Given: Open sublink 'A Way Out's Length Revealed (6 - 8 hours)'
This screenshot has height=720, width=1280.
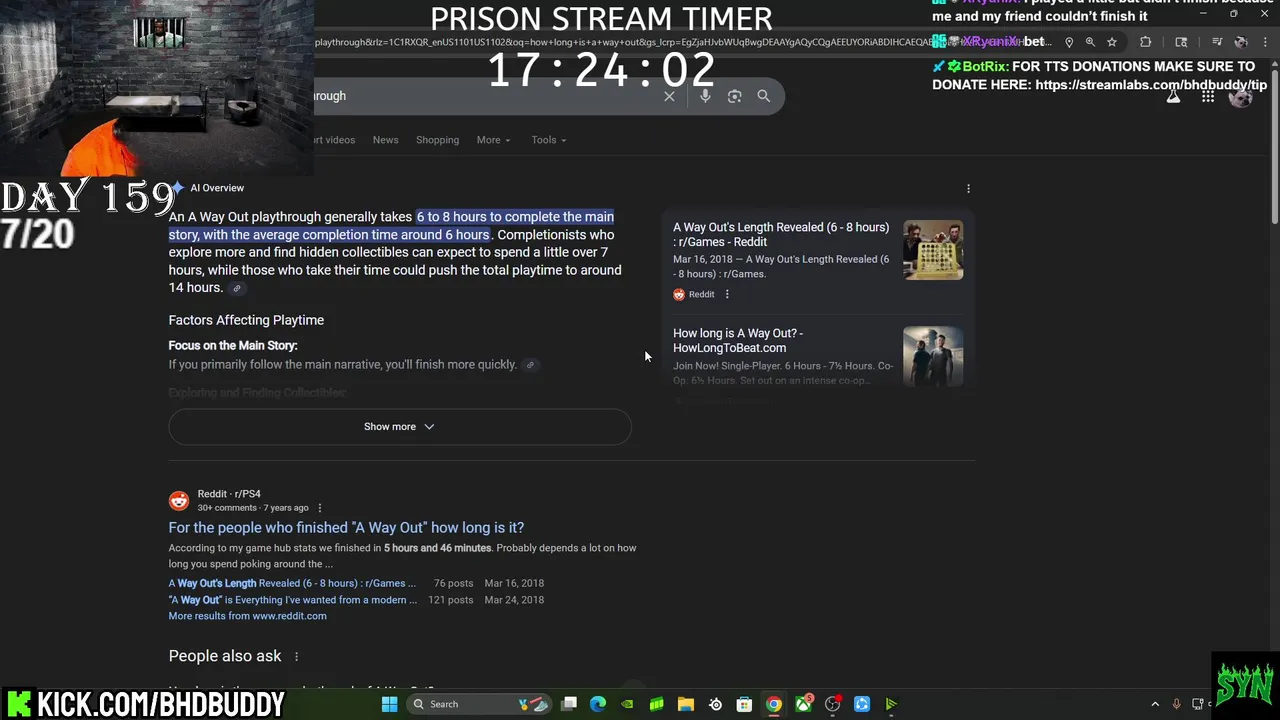Looking at the screenshot, I should [x=292, y=583].
